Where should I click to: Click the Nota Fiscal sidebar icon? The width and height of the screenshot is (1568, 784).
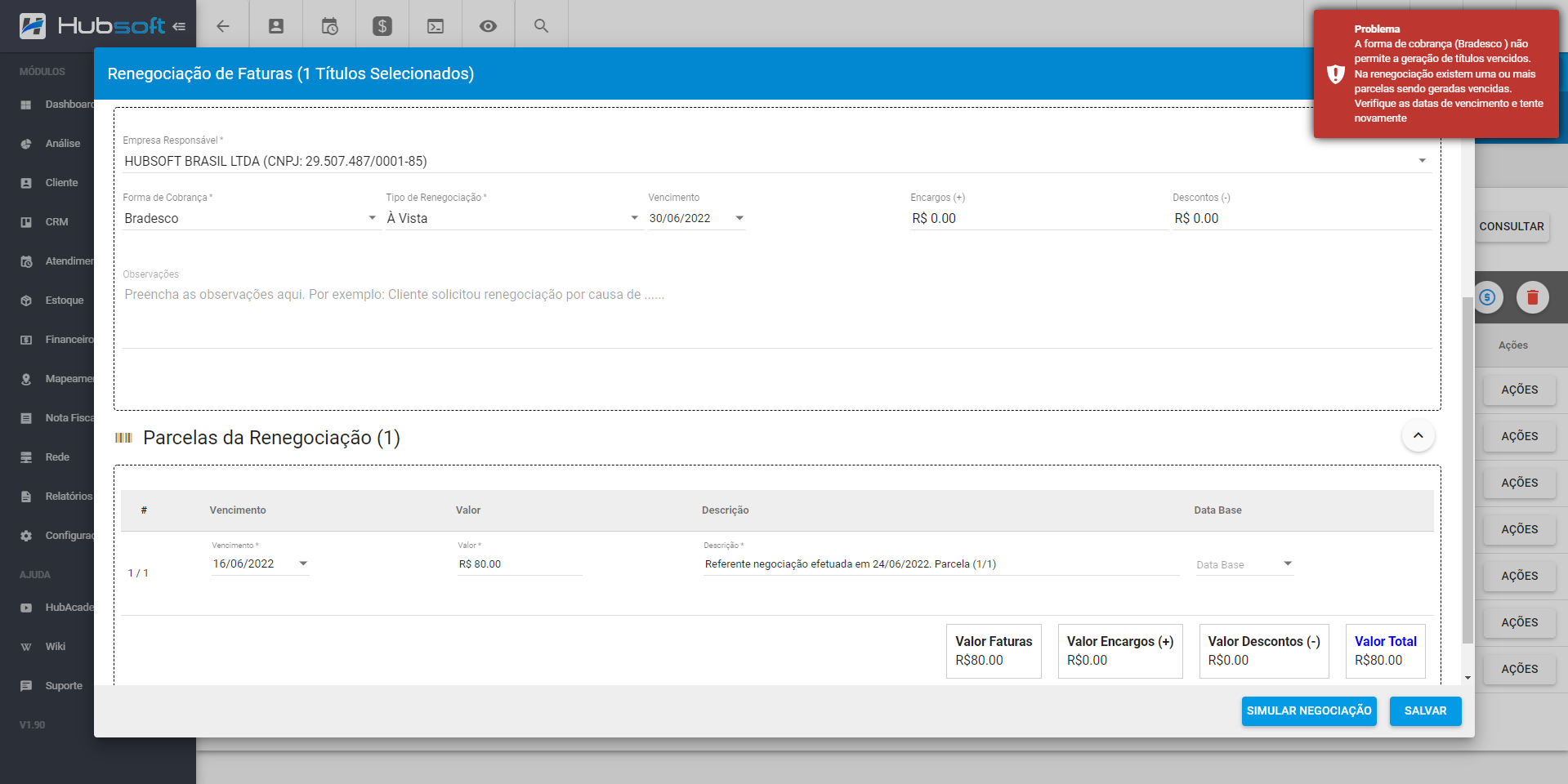click(x=26, y=418)
